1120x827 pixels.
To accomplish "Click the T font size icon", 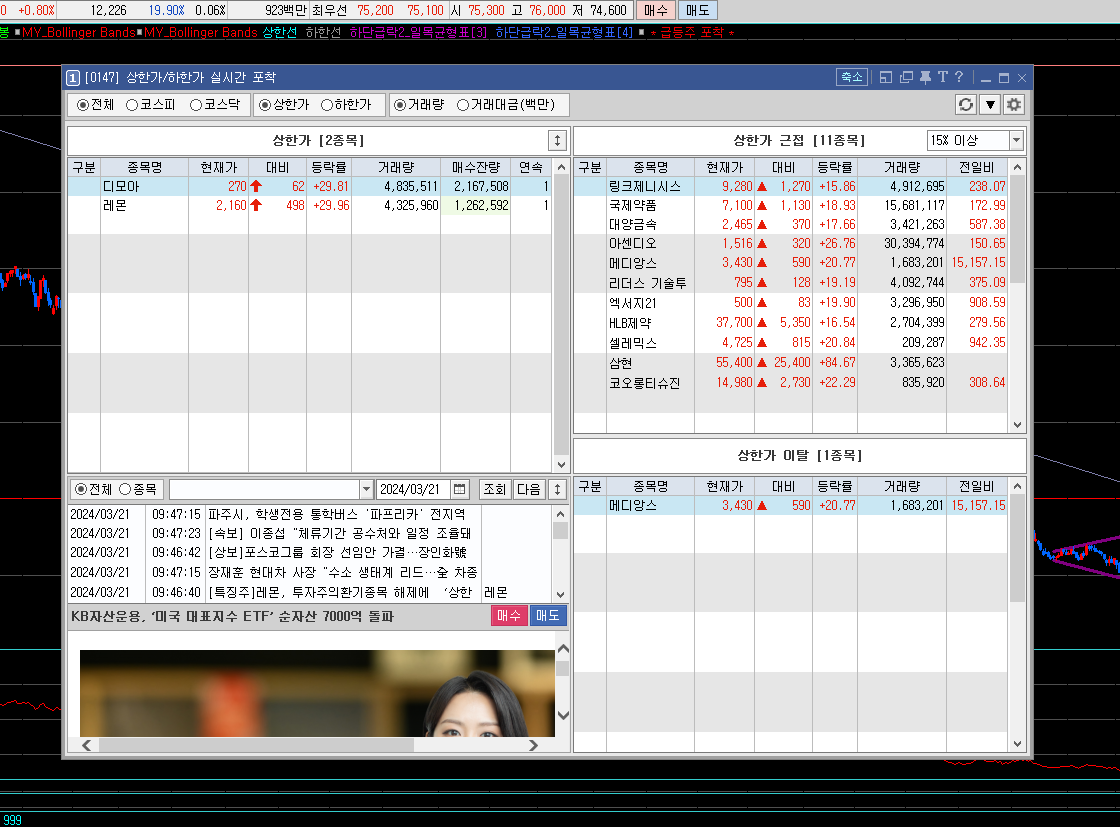I will (x=942, y=77).
